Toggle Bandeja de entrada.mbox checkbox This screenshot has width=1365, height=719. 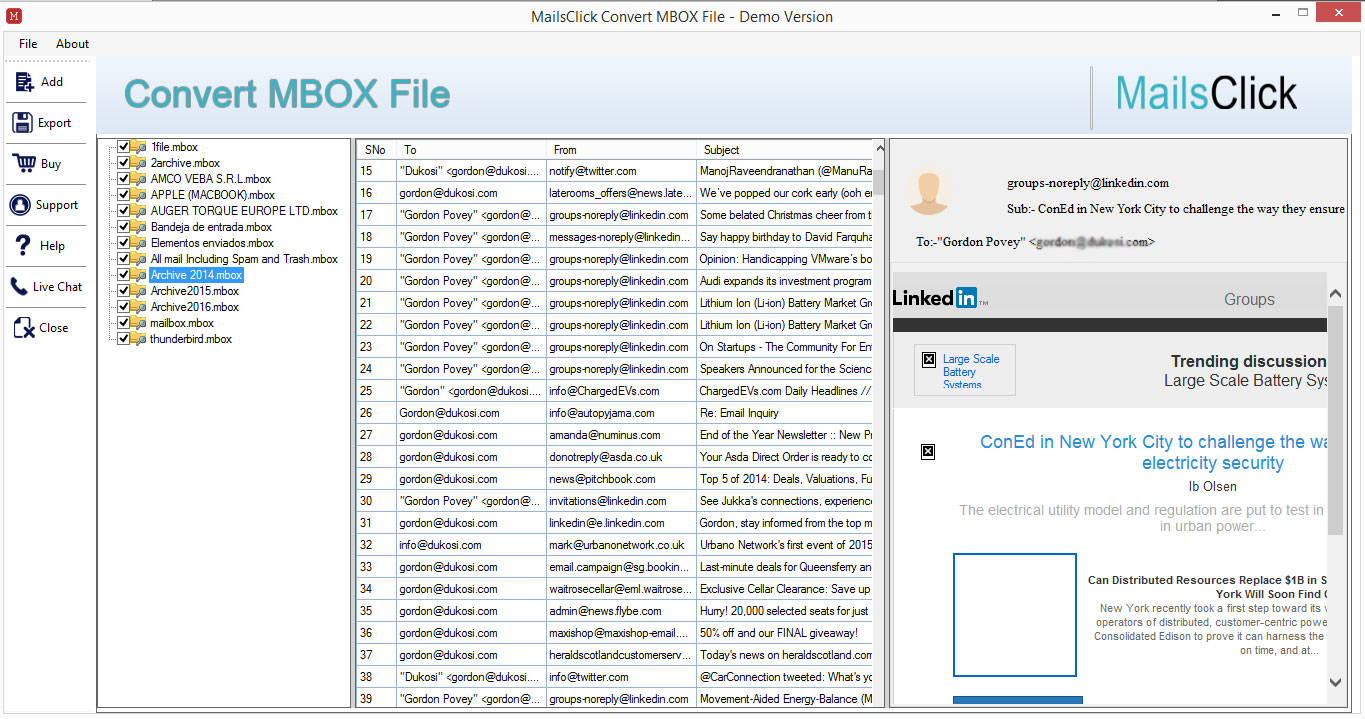[124, 227]
